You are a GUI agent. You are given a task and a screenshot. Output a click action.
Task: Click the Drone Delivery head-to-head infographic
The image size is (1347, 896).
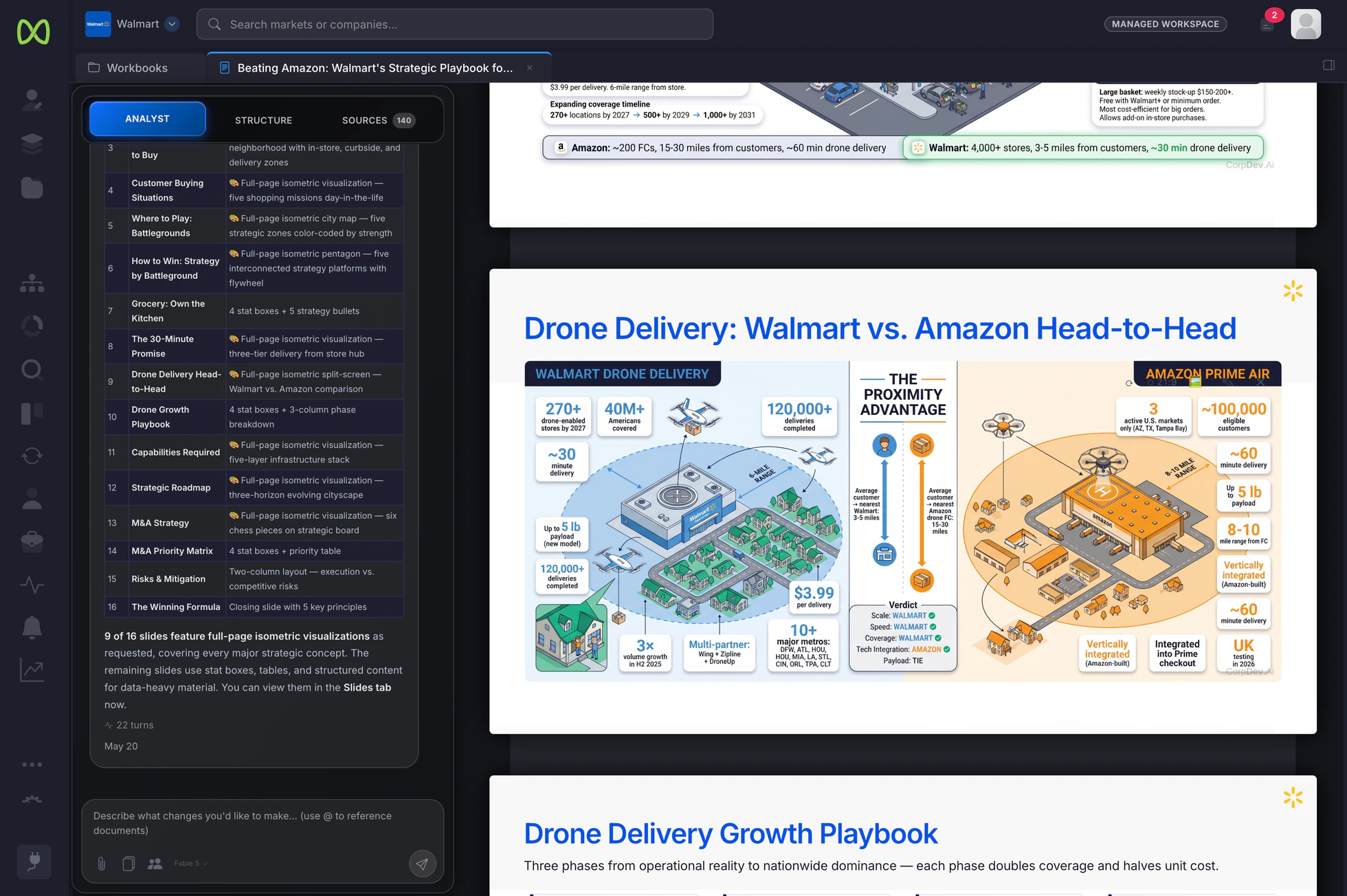coord(902,521)
